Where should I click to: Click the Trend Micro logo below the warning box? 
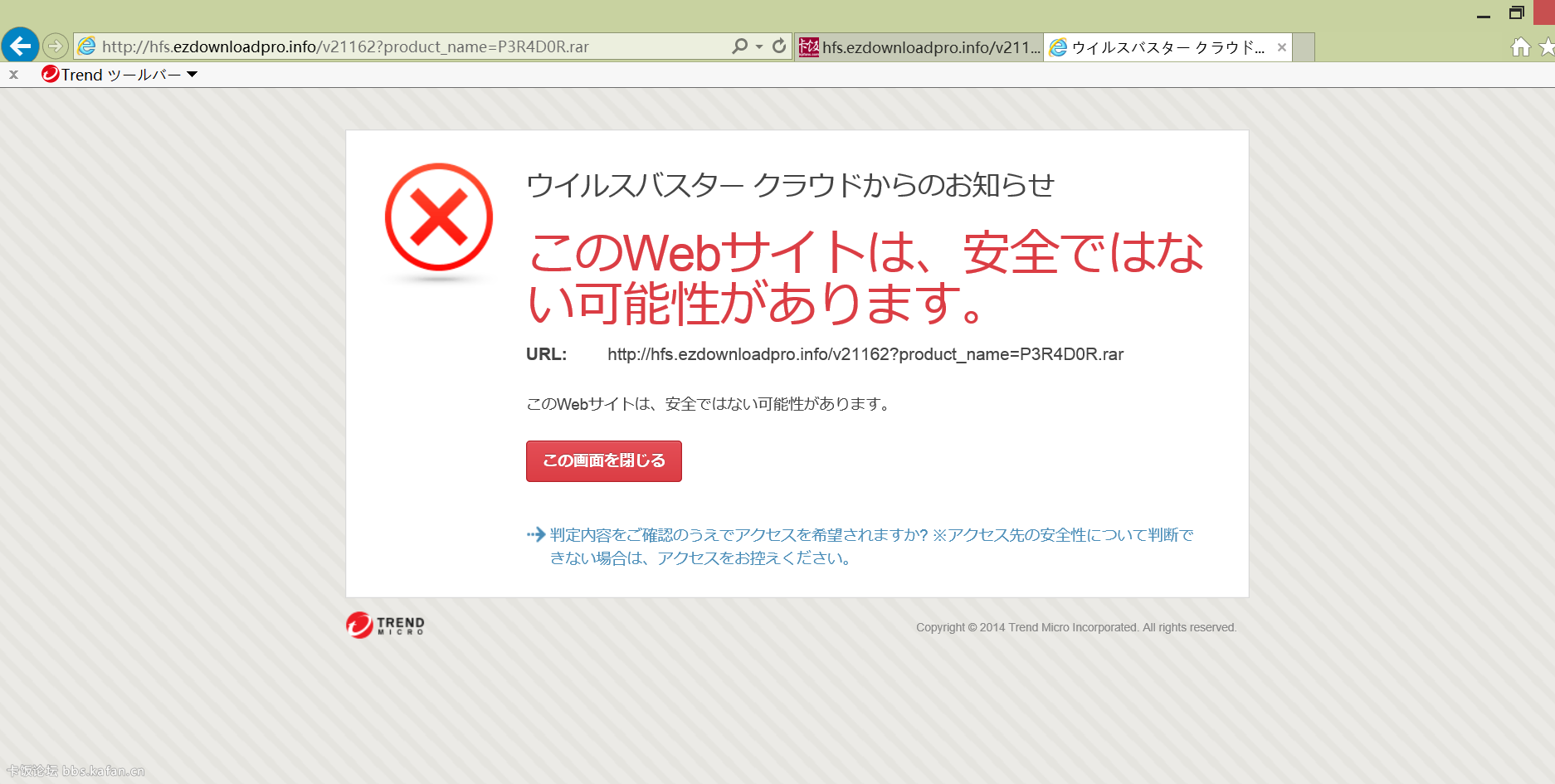(385, 626)
